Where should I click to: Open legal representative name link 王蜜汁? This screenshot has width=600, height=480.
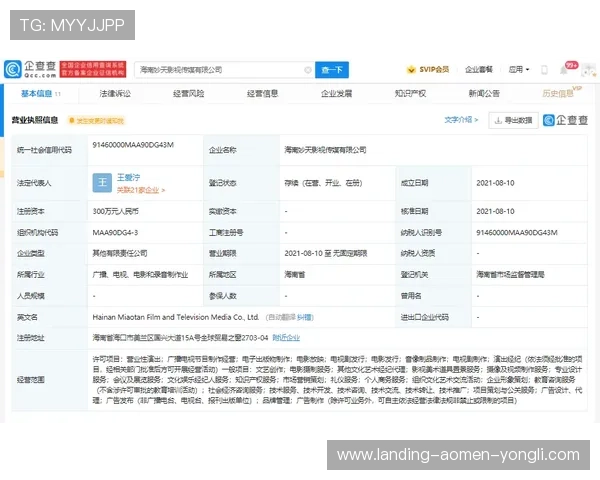click(x=129, y=177)
